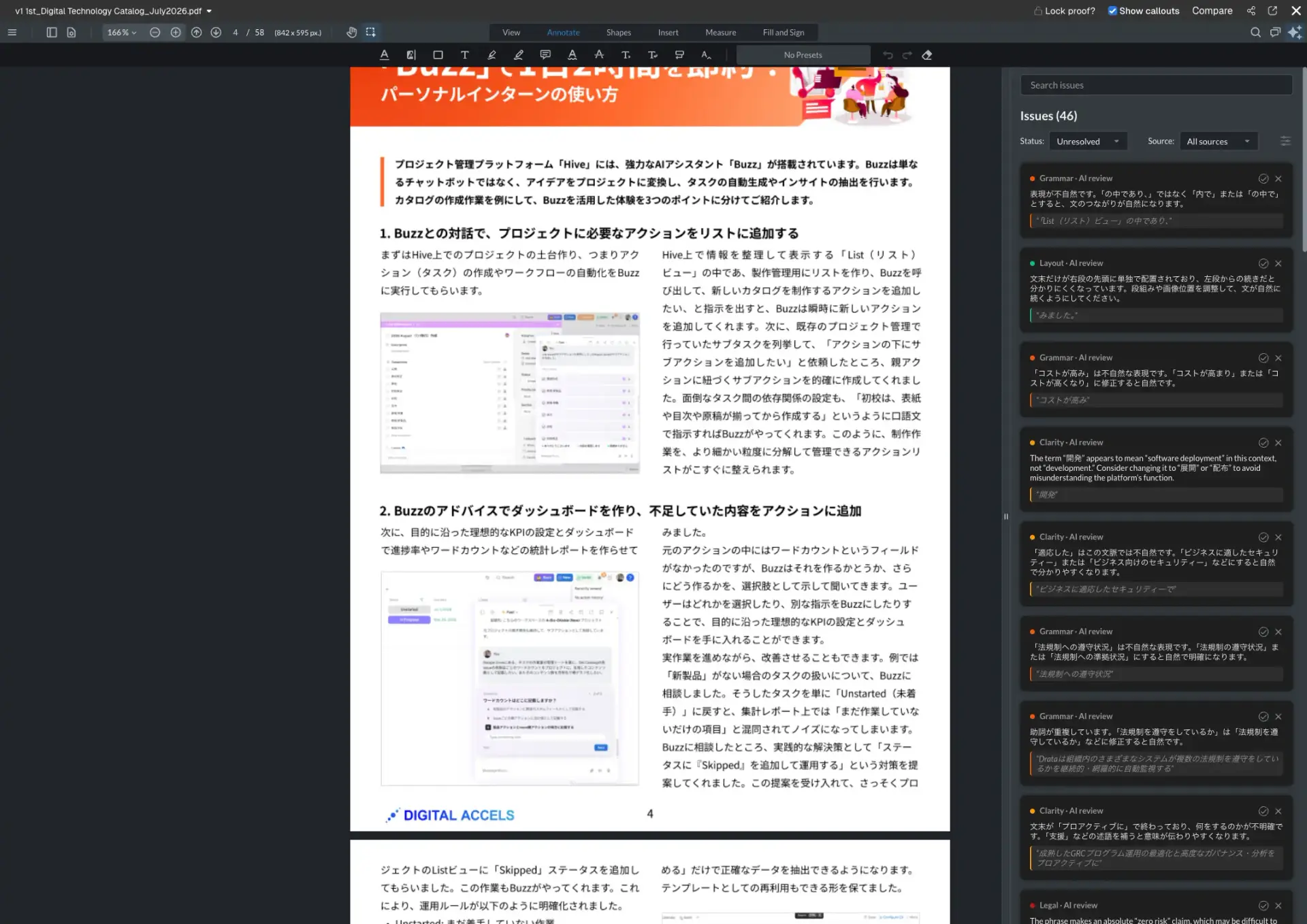This screenshot has height=924, width=1307.
Task: Click the Compare button
Action: 1212,11
